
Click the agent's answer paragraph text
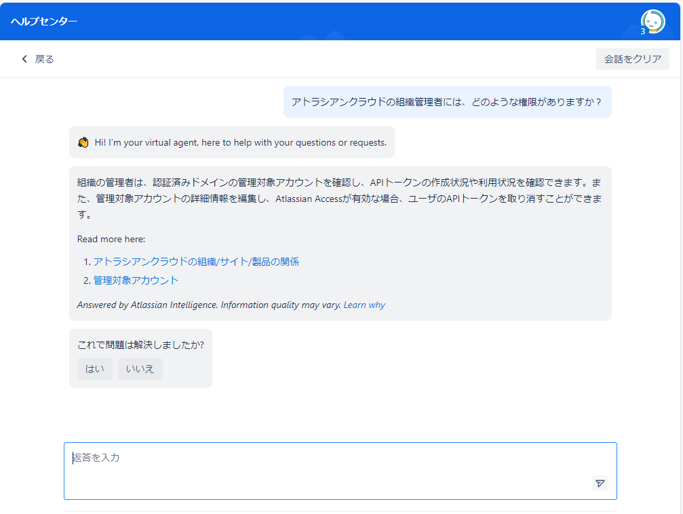(340, 198)
